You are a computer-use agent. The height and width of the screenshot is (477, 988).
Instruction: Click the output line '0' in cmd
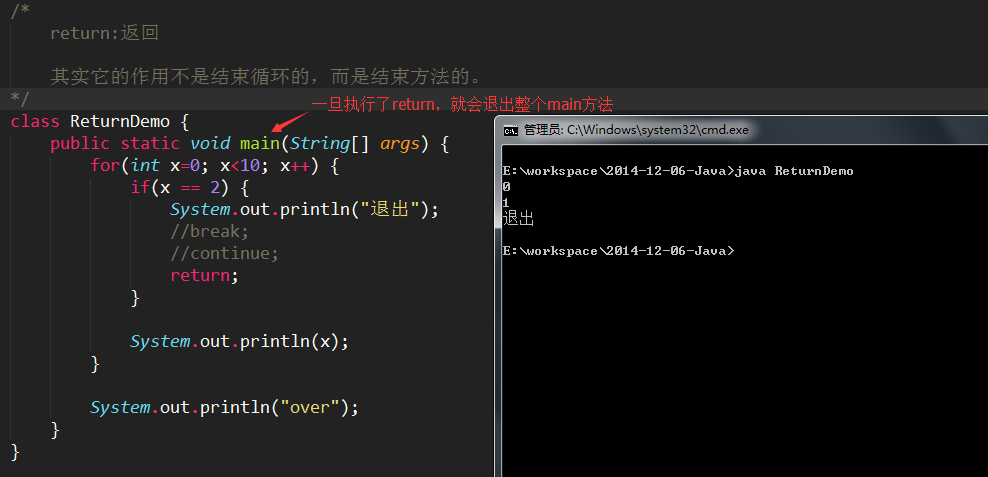pyautogui.click(x=507, y=187)
